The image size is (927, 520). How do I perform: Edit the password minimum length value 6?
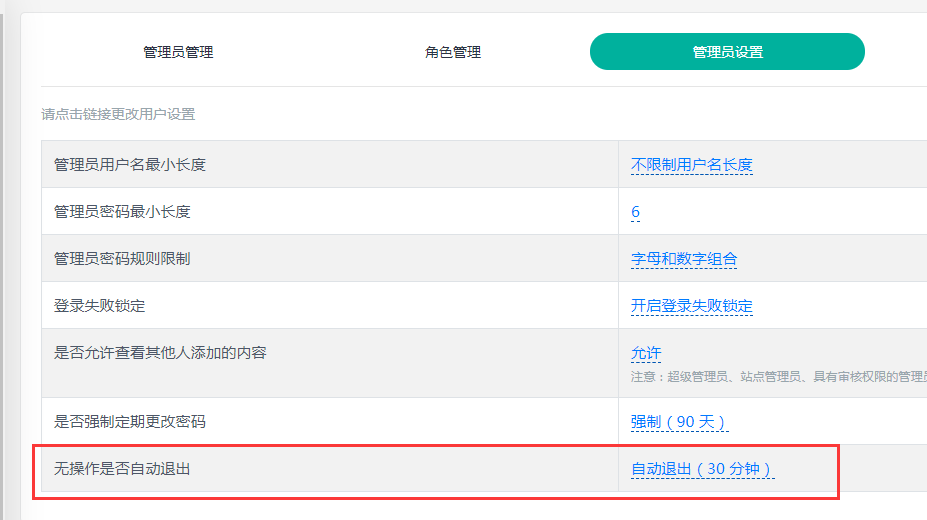[x=636, y=212]
